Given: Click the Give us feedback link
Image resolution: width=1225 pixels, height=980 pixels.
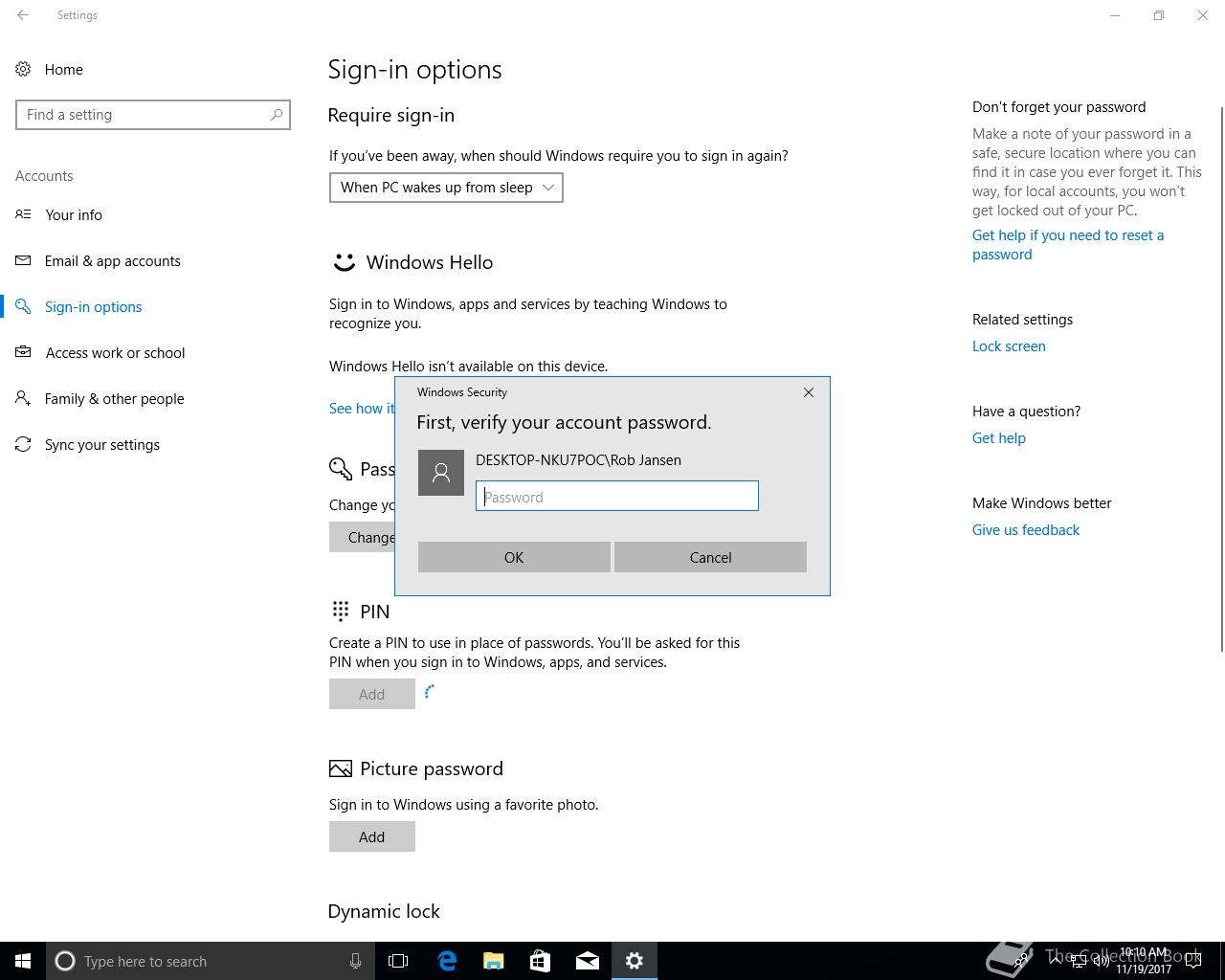Looking at the screenshot, I should (1026, 530).
